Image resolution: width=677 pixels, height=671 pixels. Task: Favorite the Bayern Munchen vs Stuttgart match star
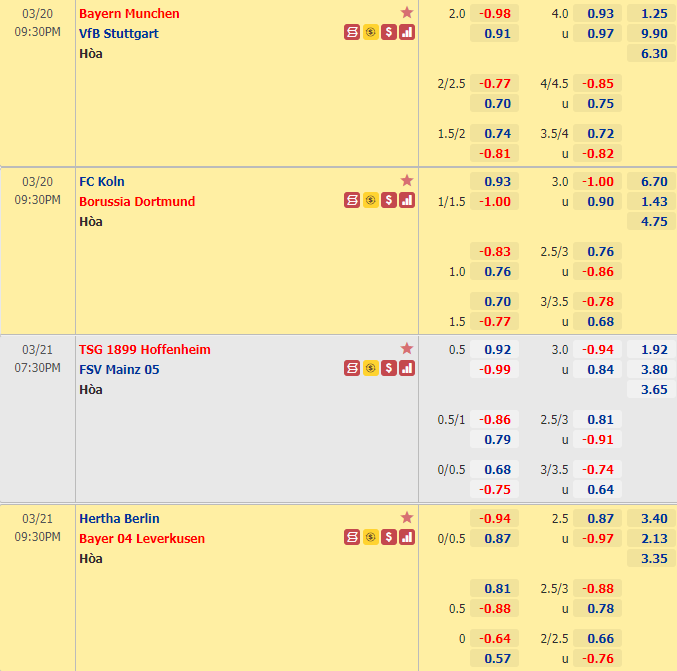[407, 13]
